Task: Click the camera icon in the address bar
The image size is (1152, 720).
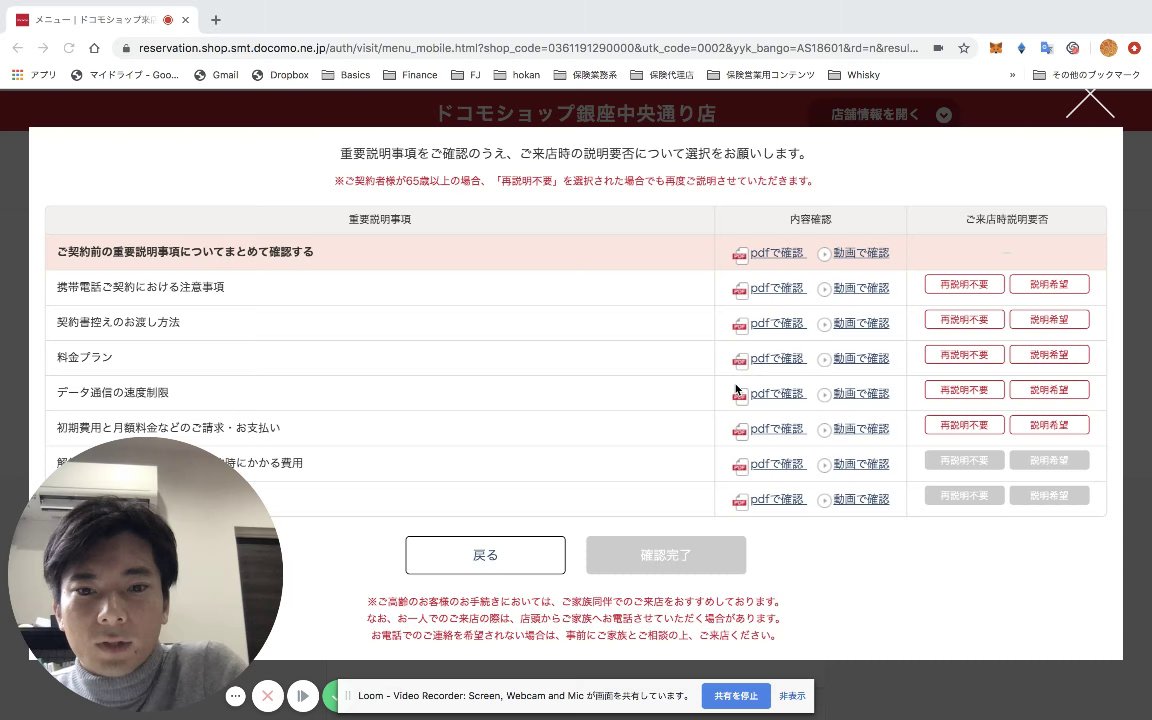Action: [x=938, y=48]
